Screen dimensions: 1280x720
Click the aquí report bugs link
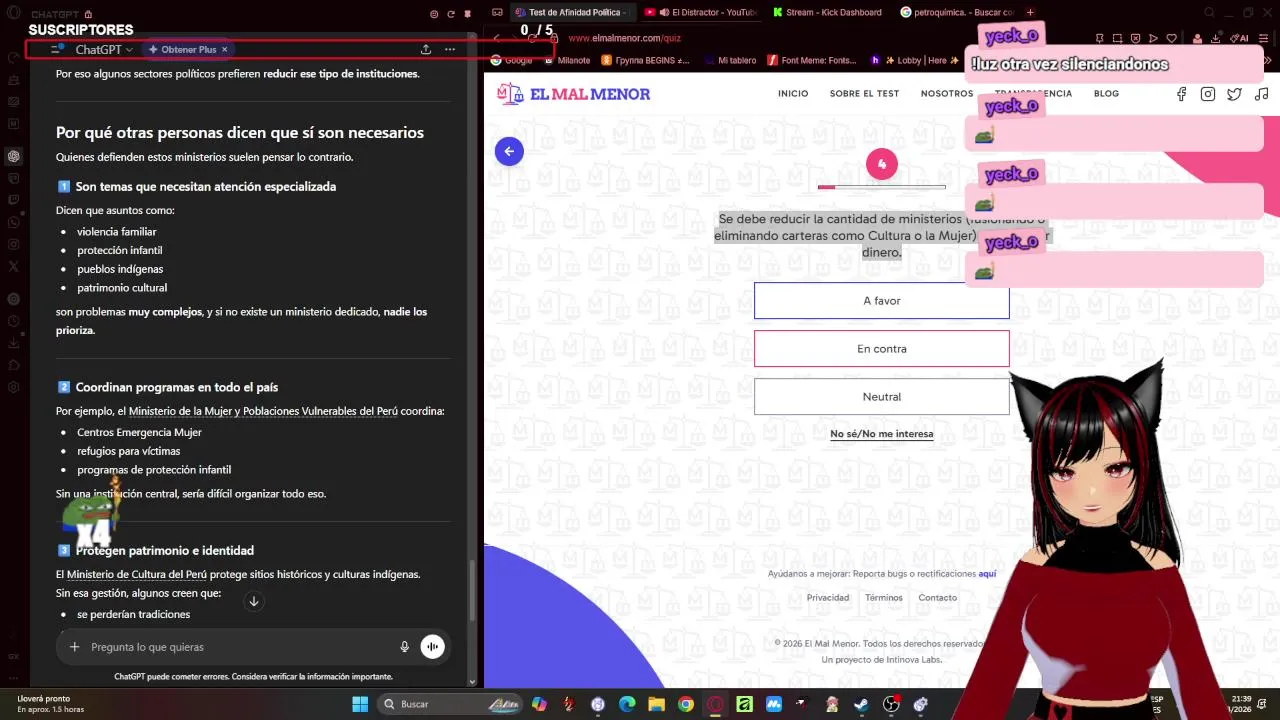point(987,574)
